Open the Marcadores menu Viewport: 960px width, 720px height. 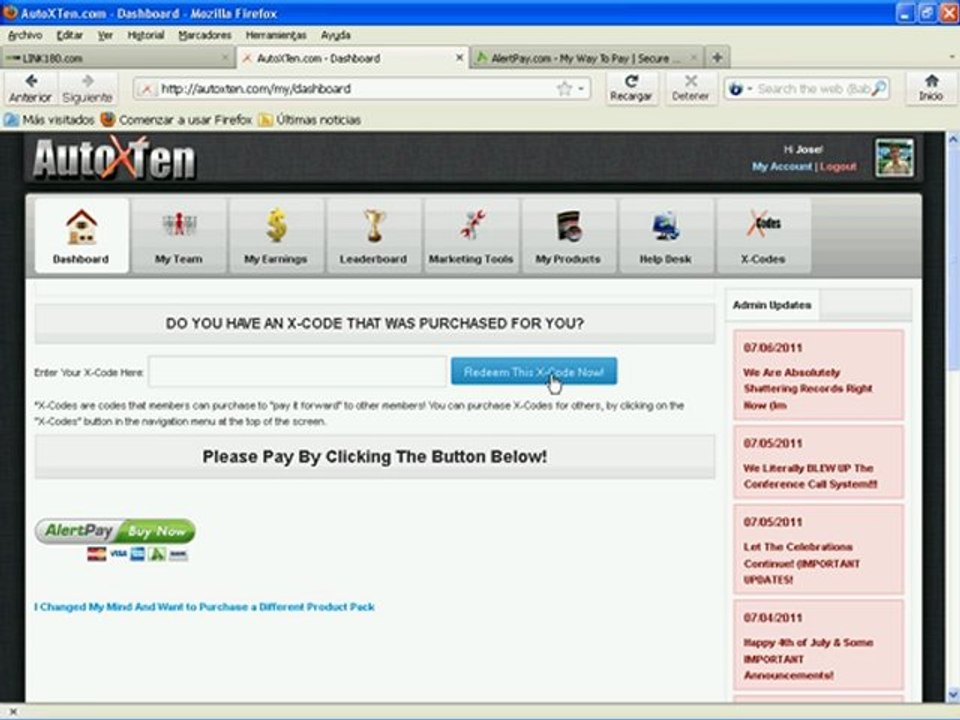[x=204, y=35]
